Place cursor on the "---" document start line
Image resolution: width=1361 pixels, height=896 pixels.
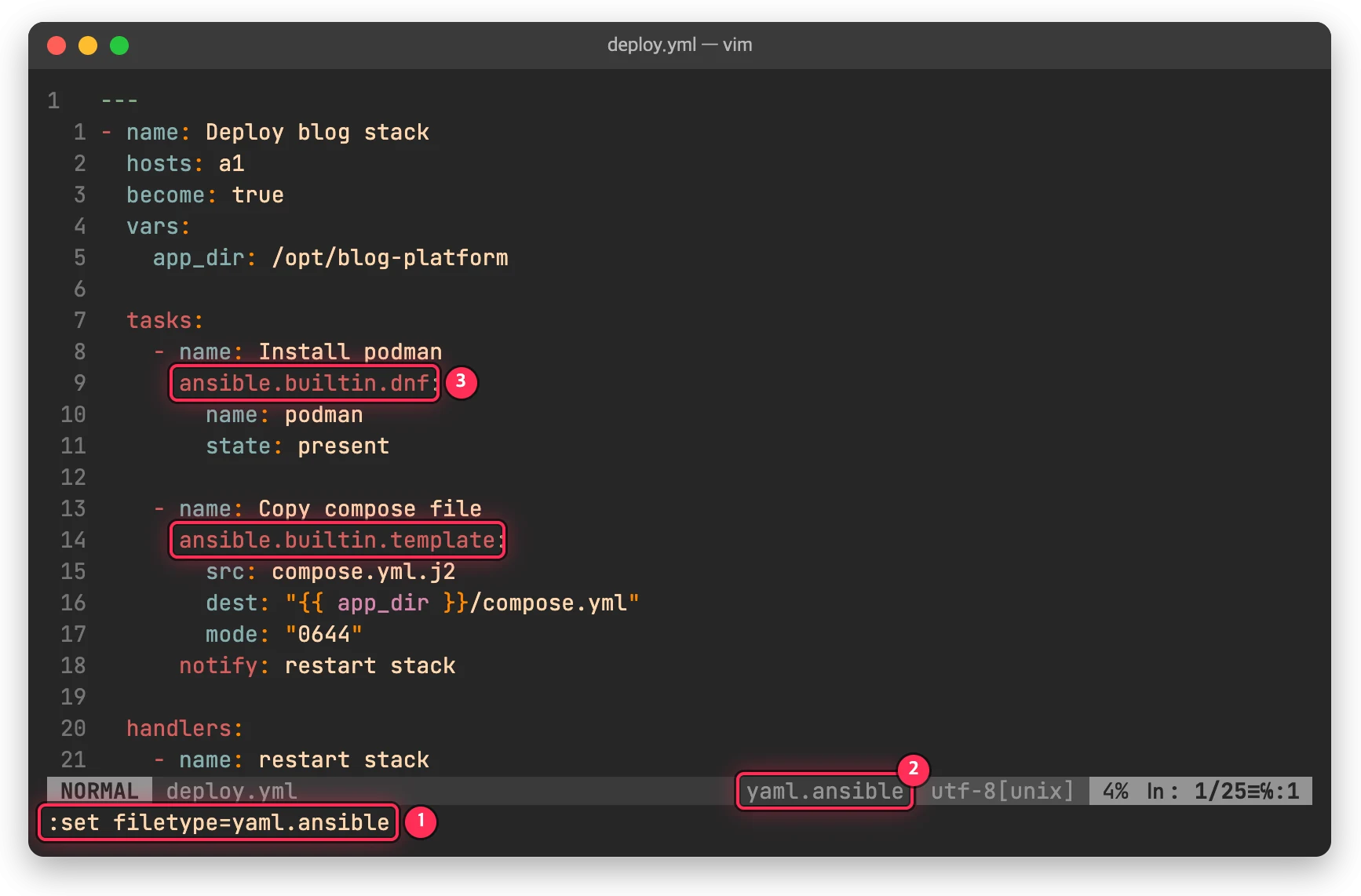[119, 100]
